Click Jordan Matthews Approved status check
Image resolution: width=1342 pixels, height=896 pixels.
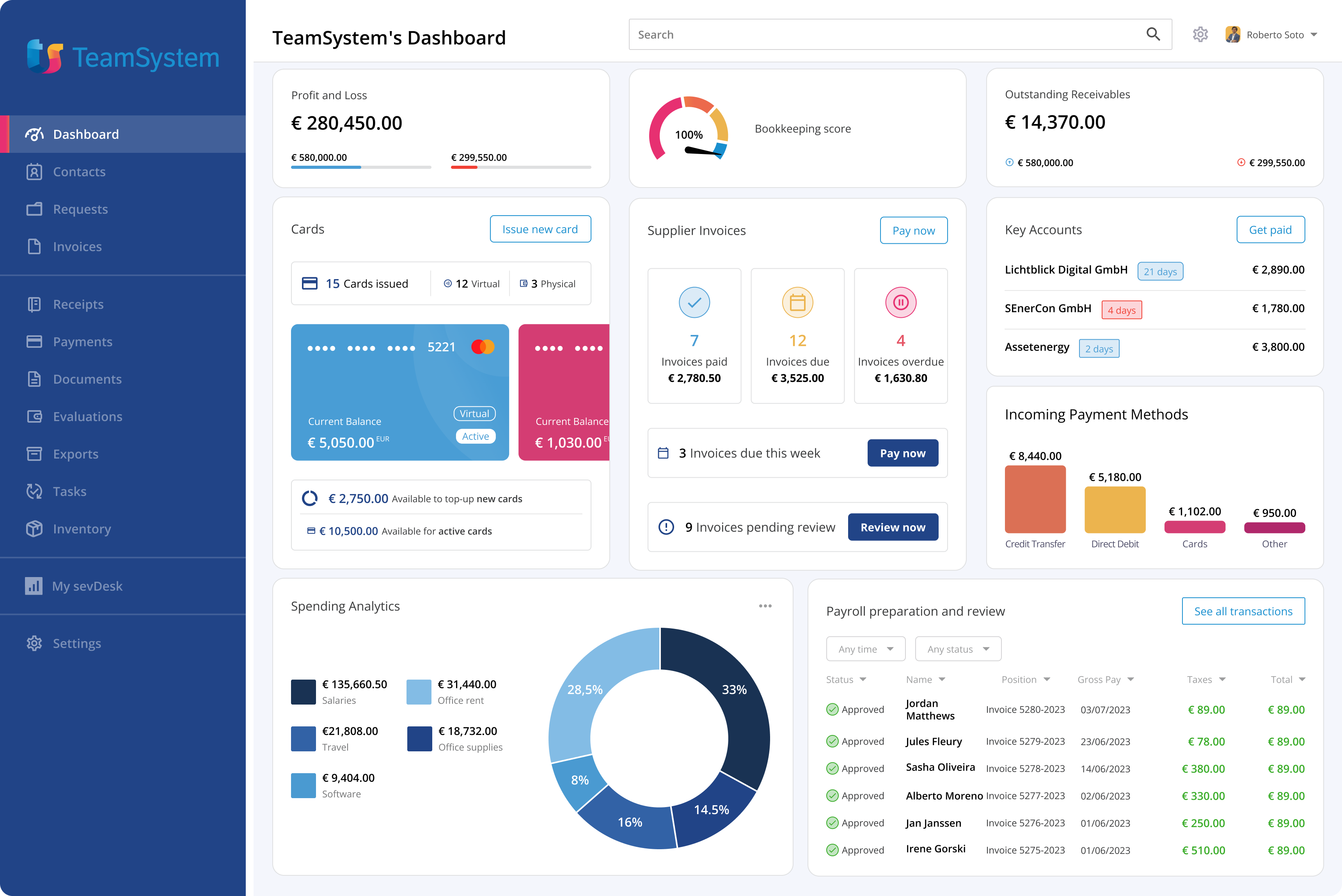[833, 710]
